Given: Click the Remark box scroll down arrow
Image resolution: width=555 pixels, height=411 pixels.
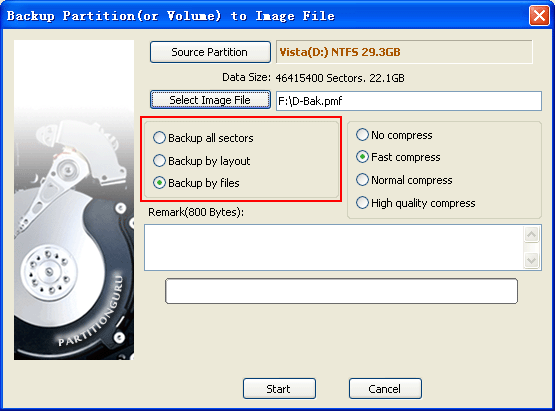Looking at the screenshot, I should pos(532,261).
